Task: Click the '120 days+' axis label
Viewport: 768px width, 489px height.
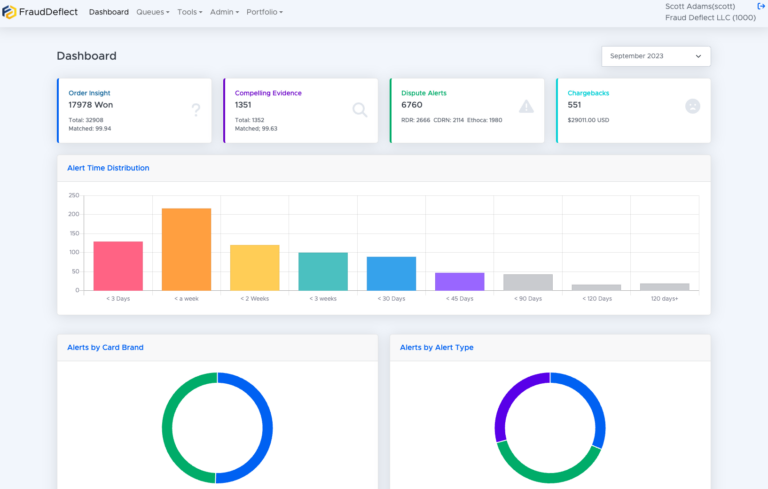Action: [x=665, y=298]
